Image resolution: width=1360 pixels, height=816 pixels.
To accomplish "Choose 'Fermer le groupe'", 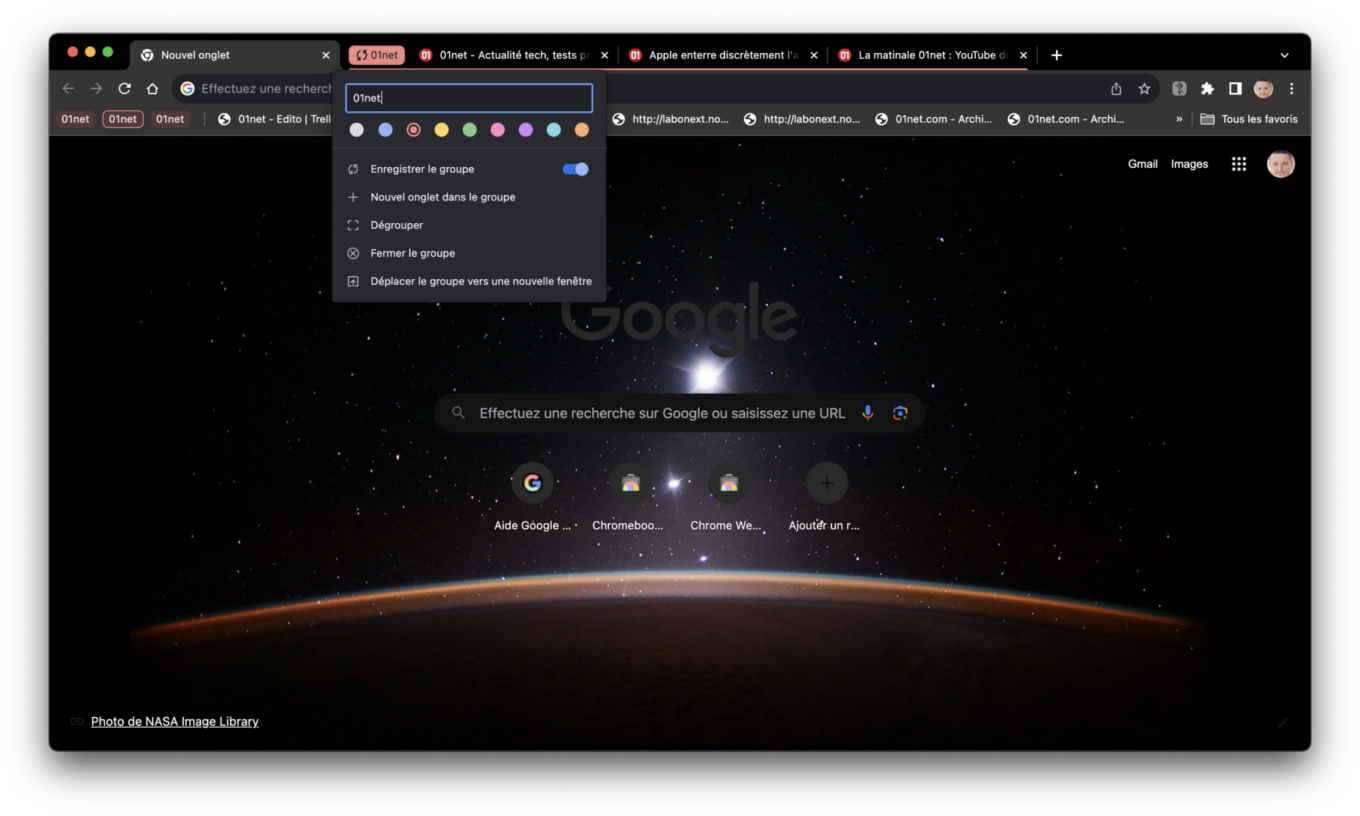I will pyautogui.click(x=469, y=253).
